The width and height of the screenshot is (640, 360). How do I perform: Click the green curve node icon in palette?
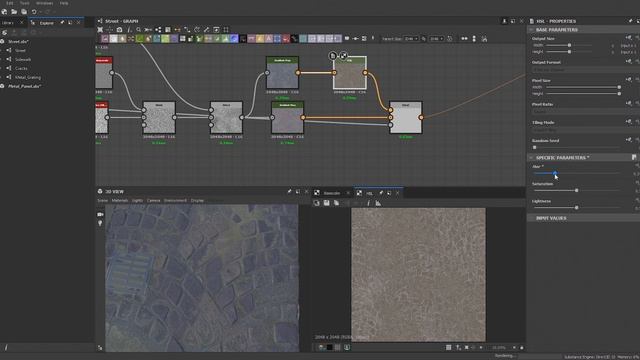pos(140,39)
